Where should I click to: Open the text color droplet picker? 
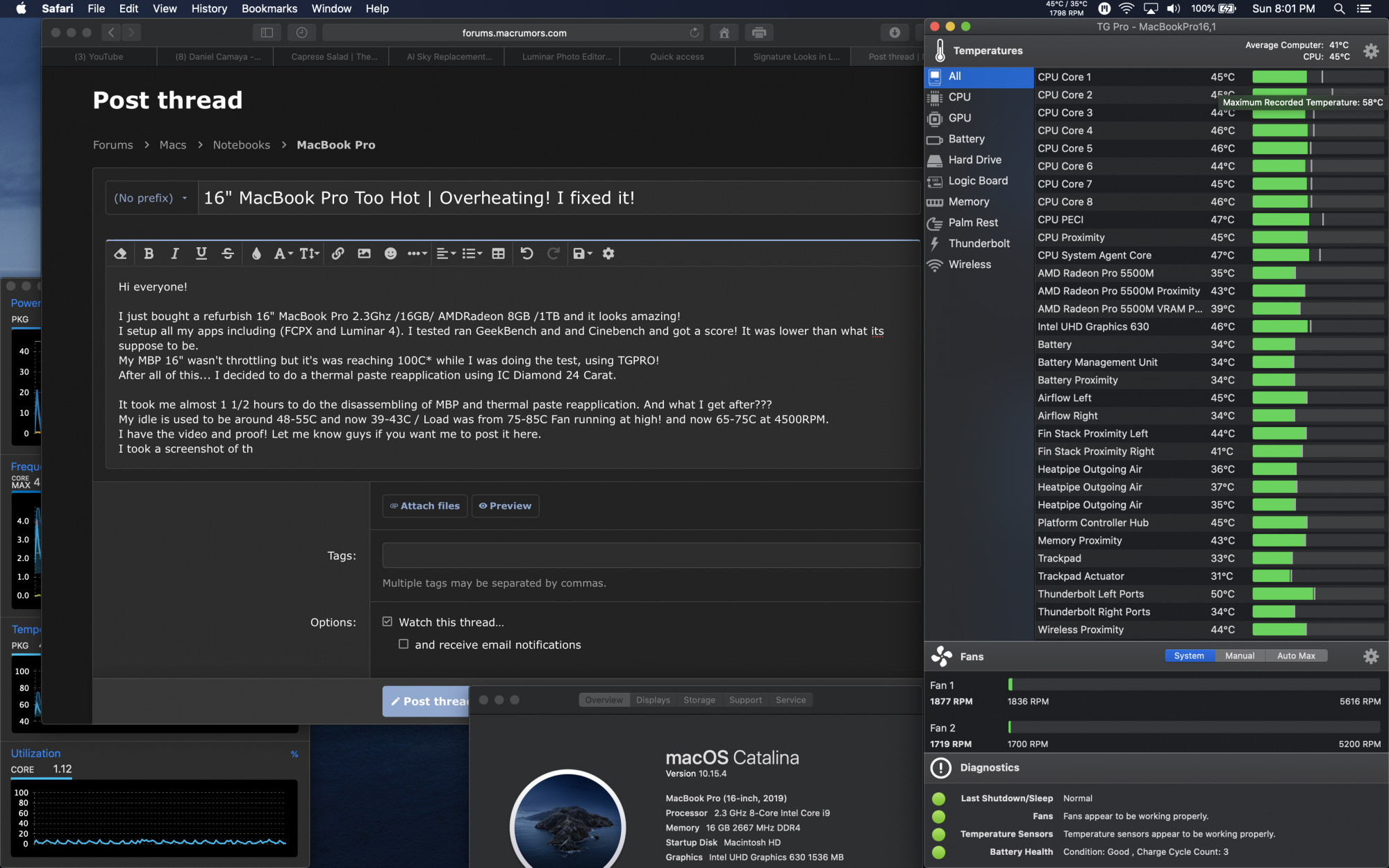pos(256,253)
